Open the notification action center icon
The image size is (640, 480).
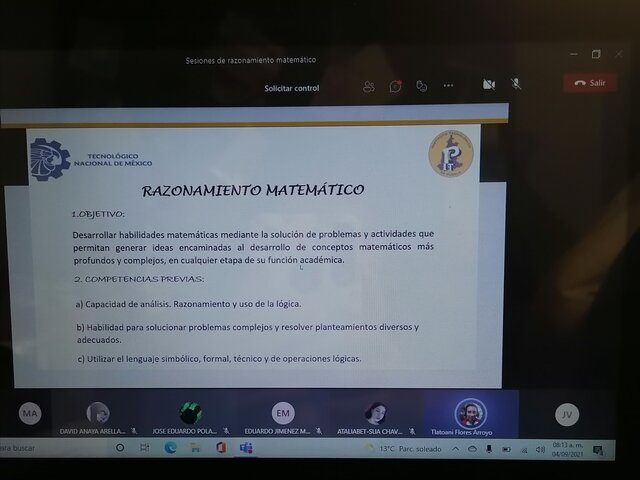598,450
